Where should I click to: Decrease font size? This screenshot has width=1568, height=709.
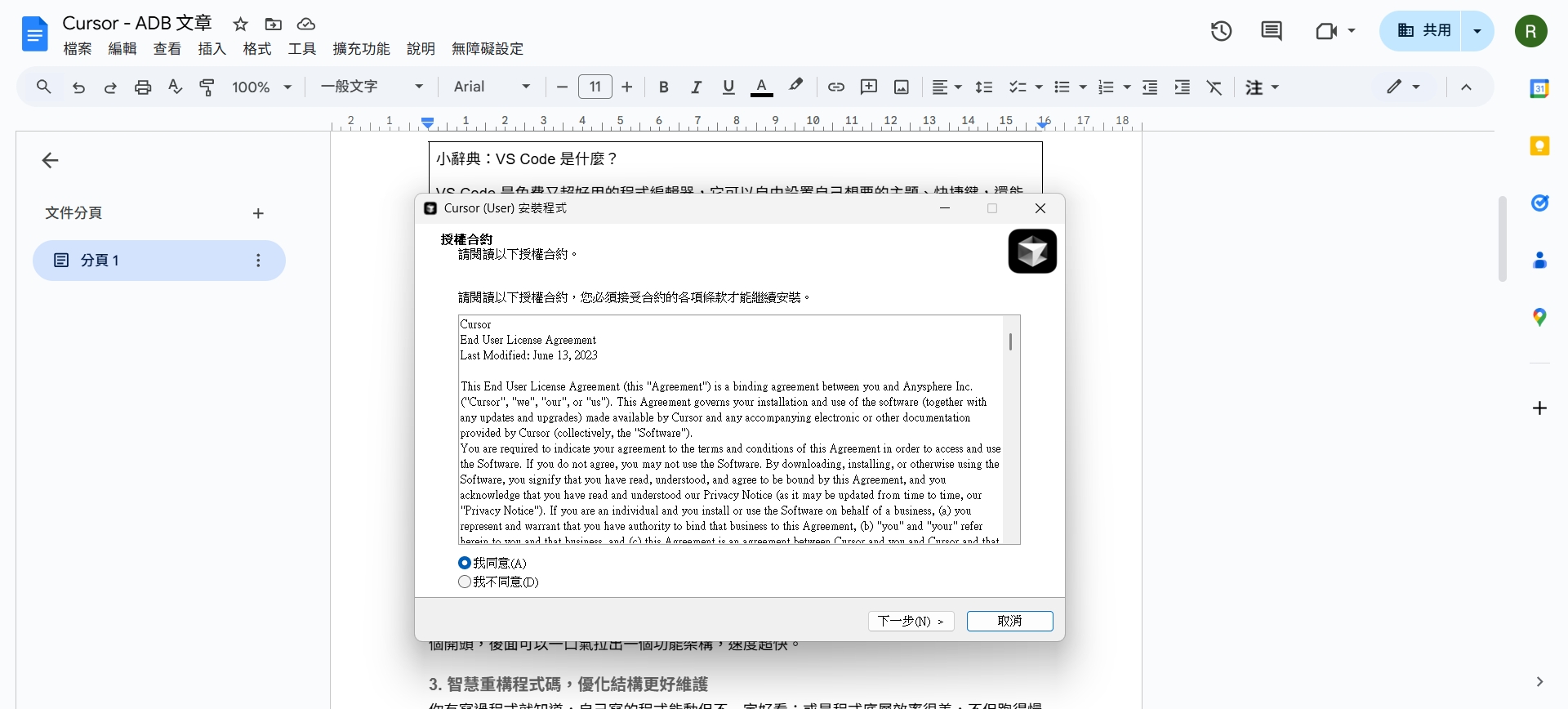pos(562,87)
